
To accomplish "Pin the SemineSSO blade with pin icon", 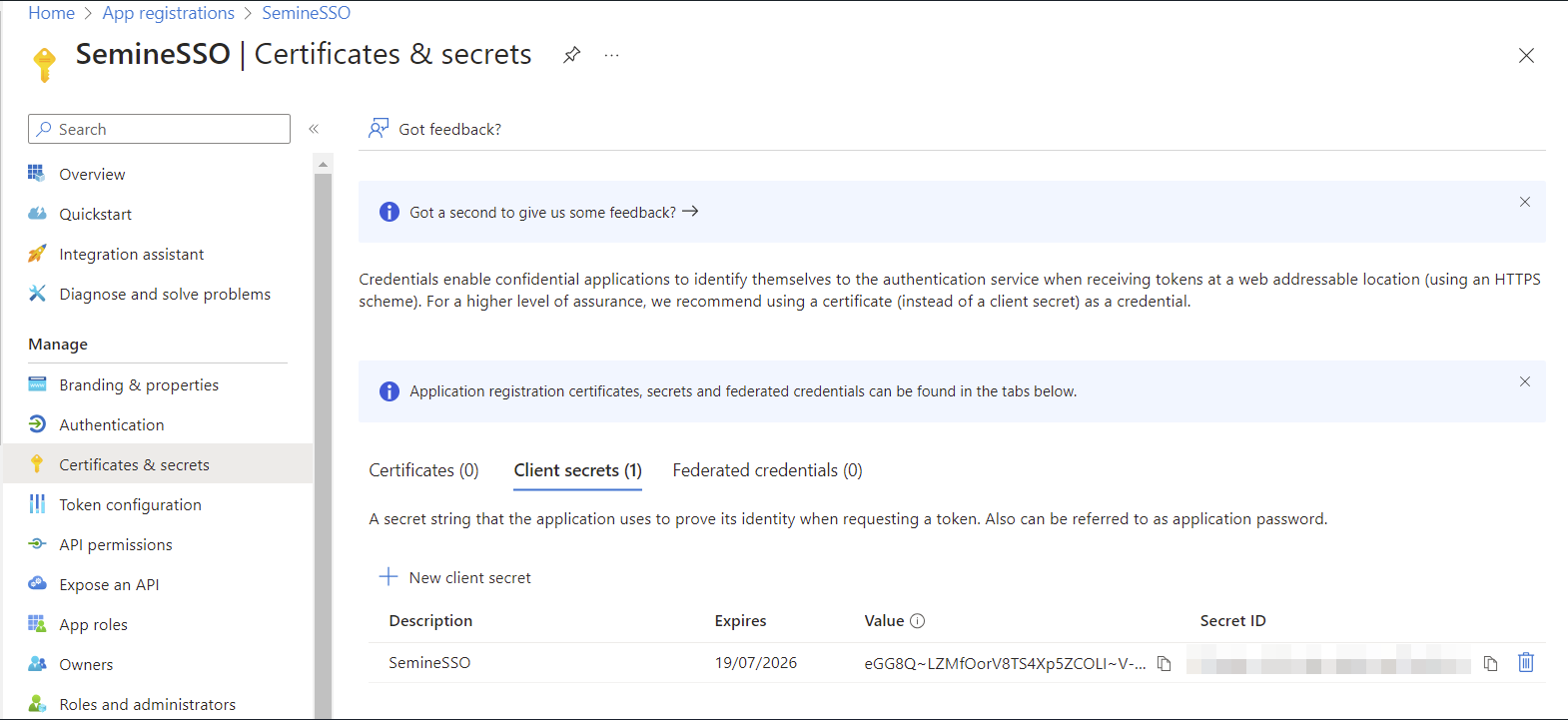I will pos(571,55).
